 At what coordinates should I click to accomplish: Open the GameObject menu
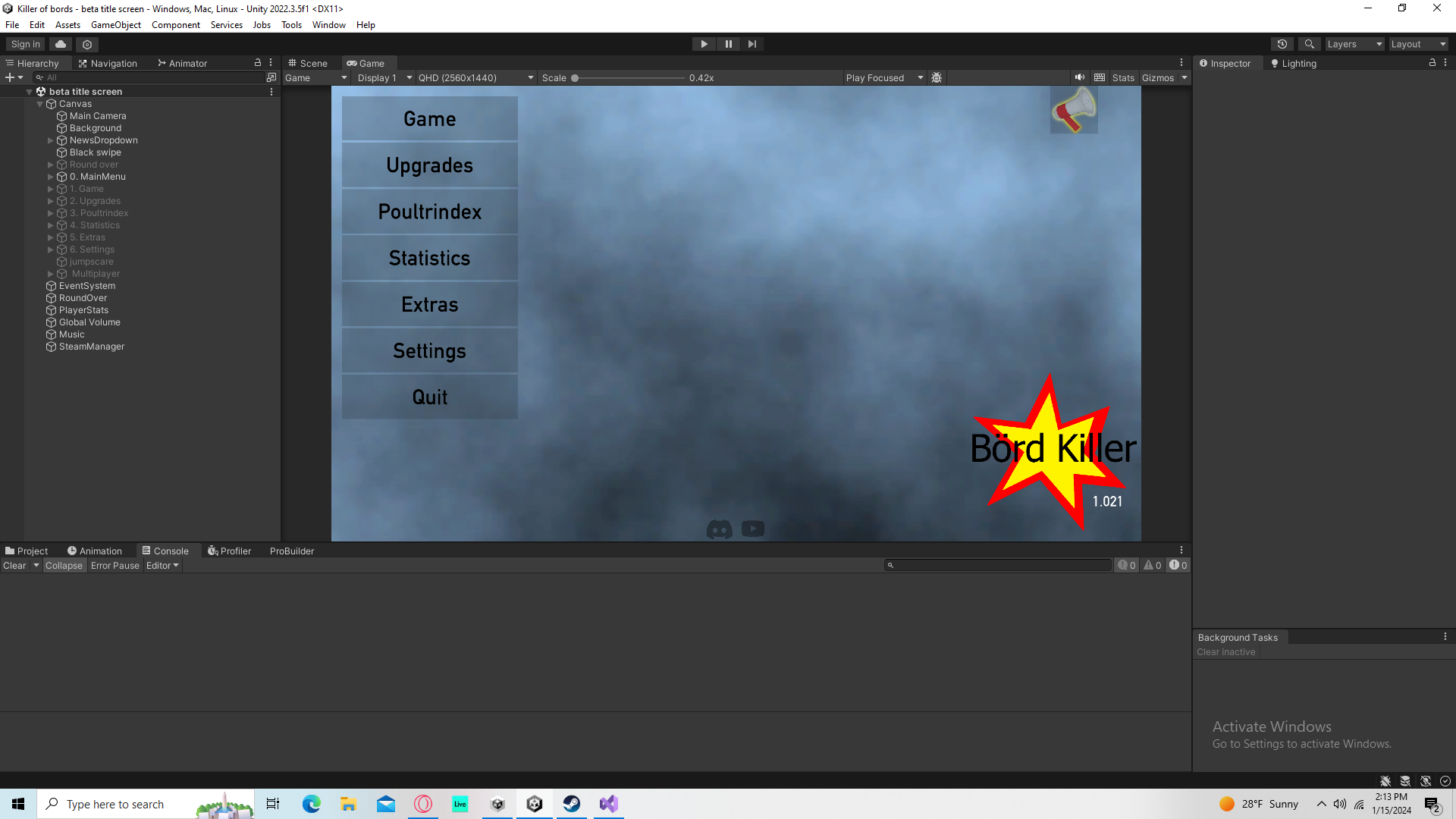coord(116,25)
